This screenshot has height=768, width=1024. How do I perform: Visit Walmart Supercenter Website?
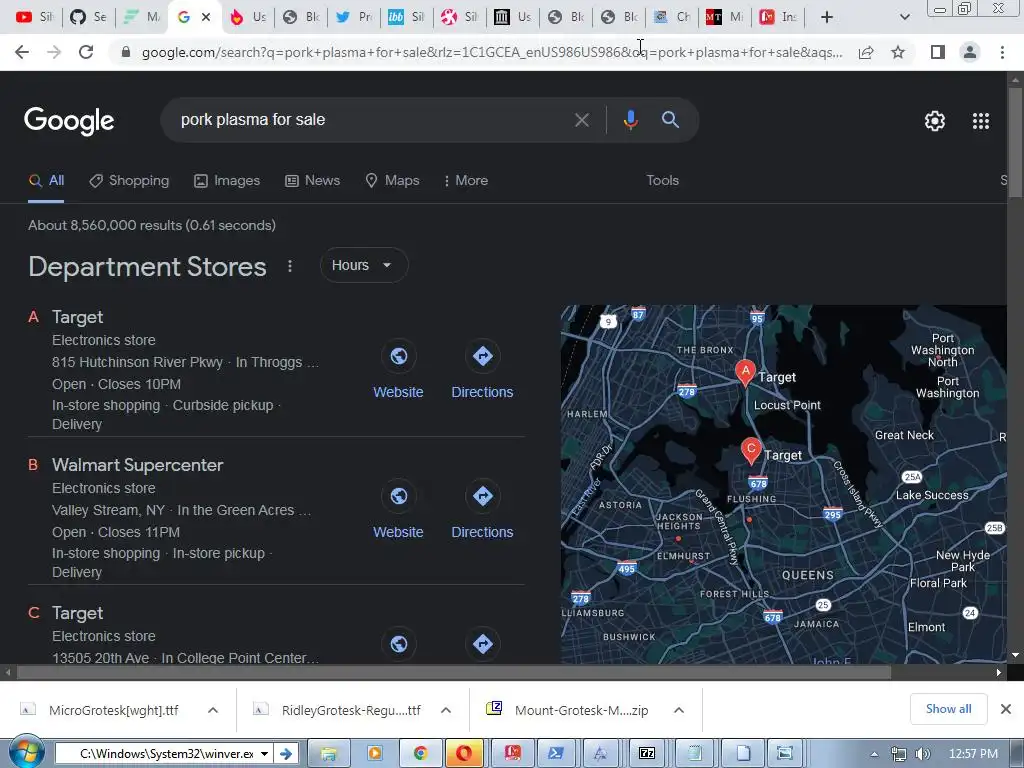click(398, 511)
